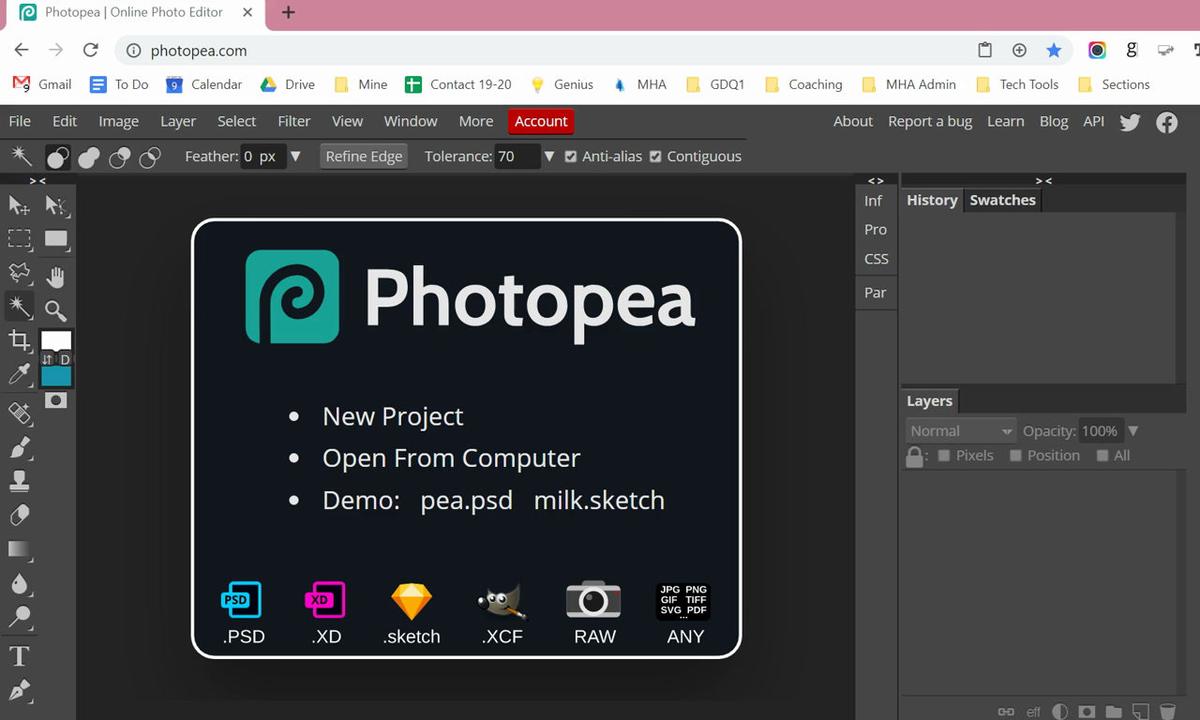Select the Crop tool
This screenshot has height=720, width=1200.
coord(19,341)
